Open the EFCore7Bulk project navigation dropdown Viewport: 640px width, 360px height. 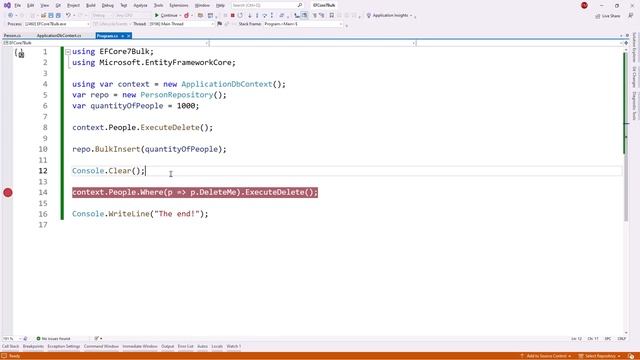[x=105, y=43]
